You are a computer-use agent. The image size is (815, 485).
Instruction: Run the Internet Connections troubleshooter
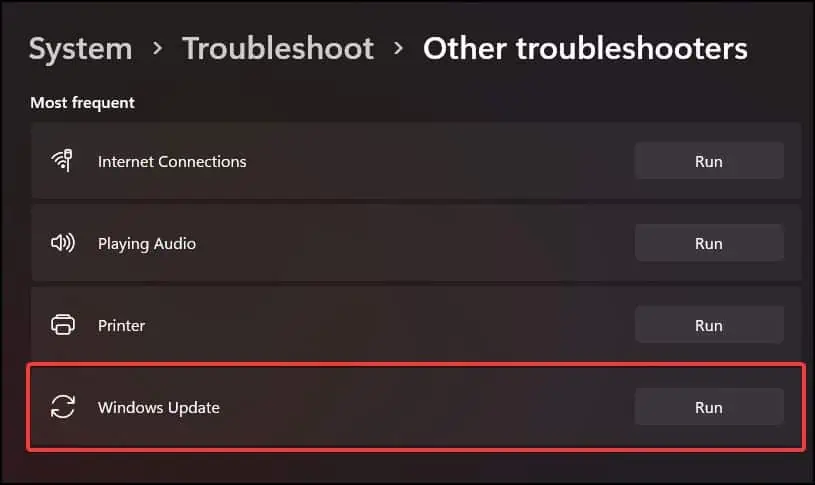point(708,161)
